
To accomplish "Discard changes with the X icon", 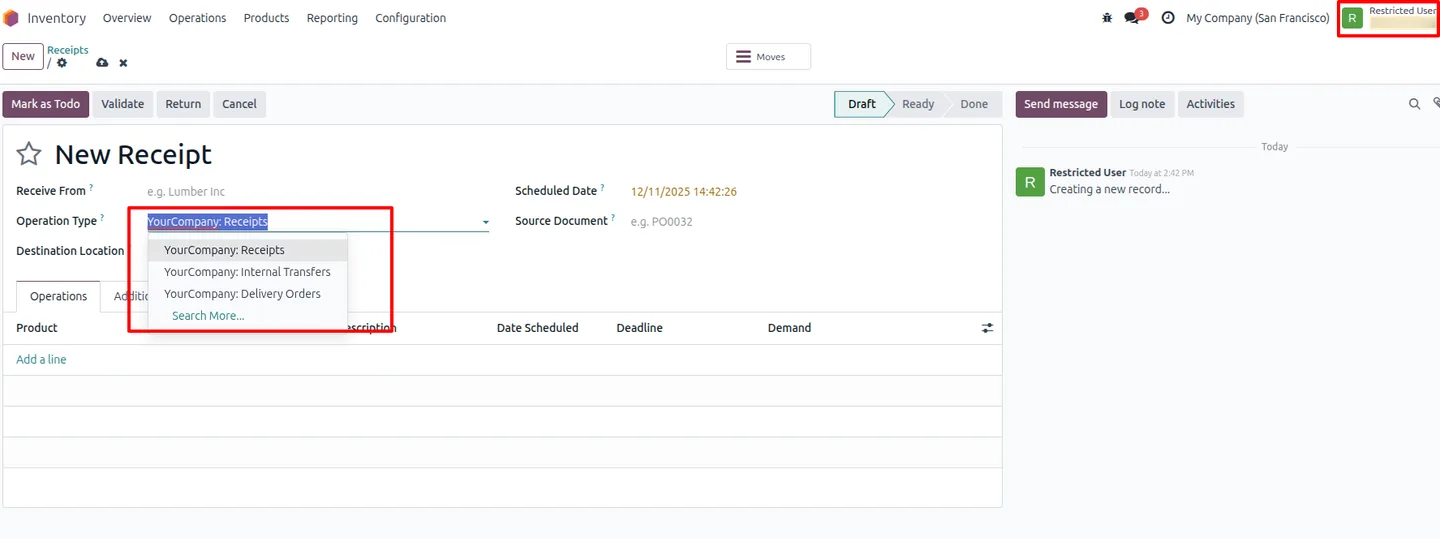I will click(x=123, y=63).
